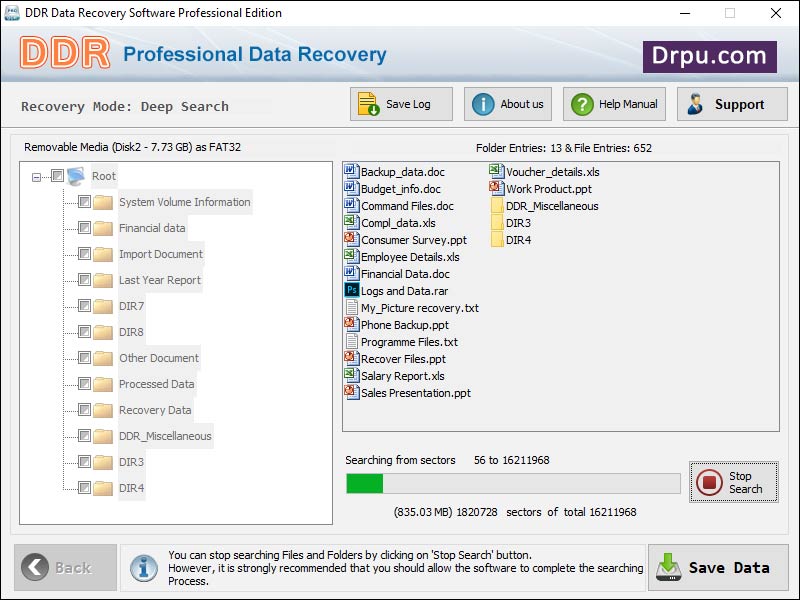This screenshot has width=800, height=600.
Task: Tick the DIR8 folder checkbox
Action: tap(84, 332)
